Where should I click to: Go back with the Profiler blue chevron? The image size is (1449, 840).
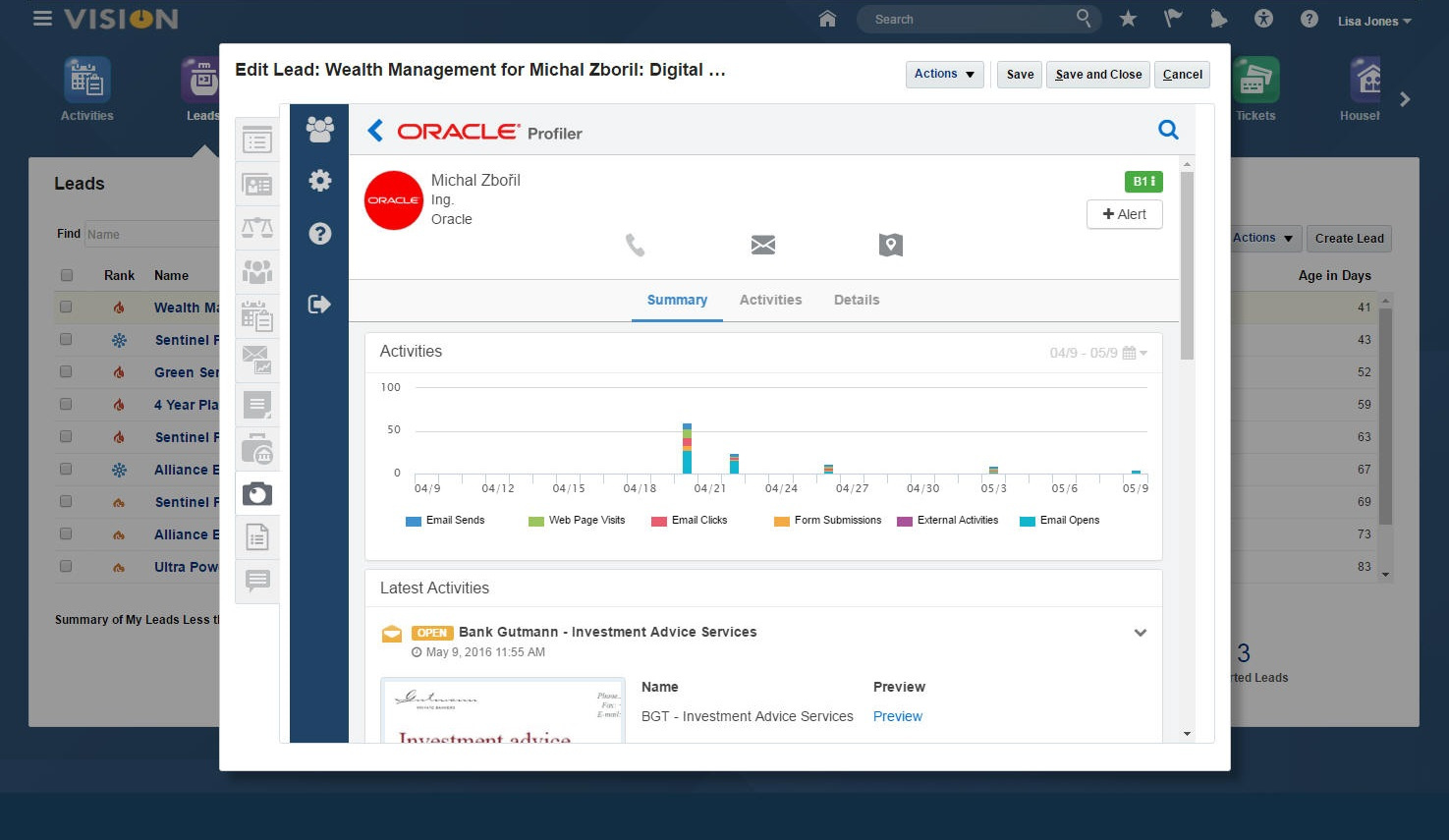click(375, 131)
